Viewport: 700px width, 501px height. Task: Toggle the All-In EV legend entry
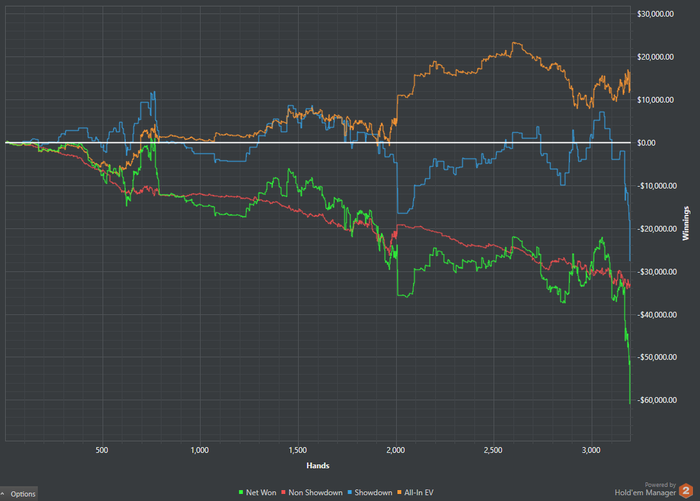coord(415,493)
